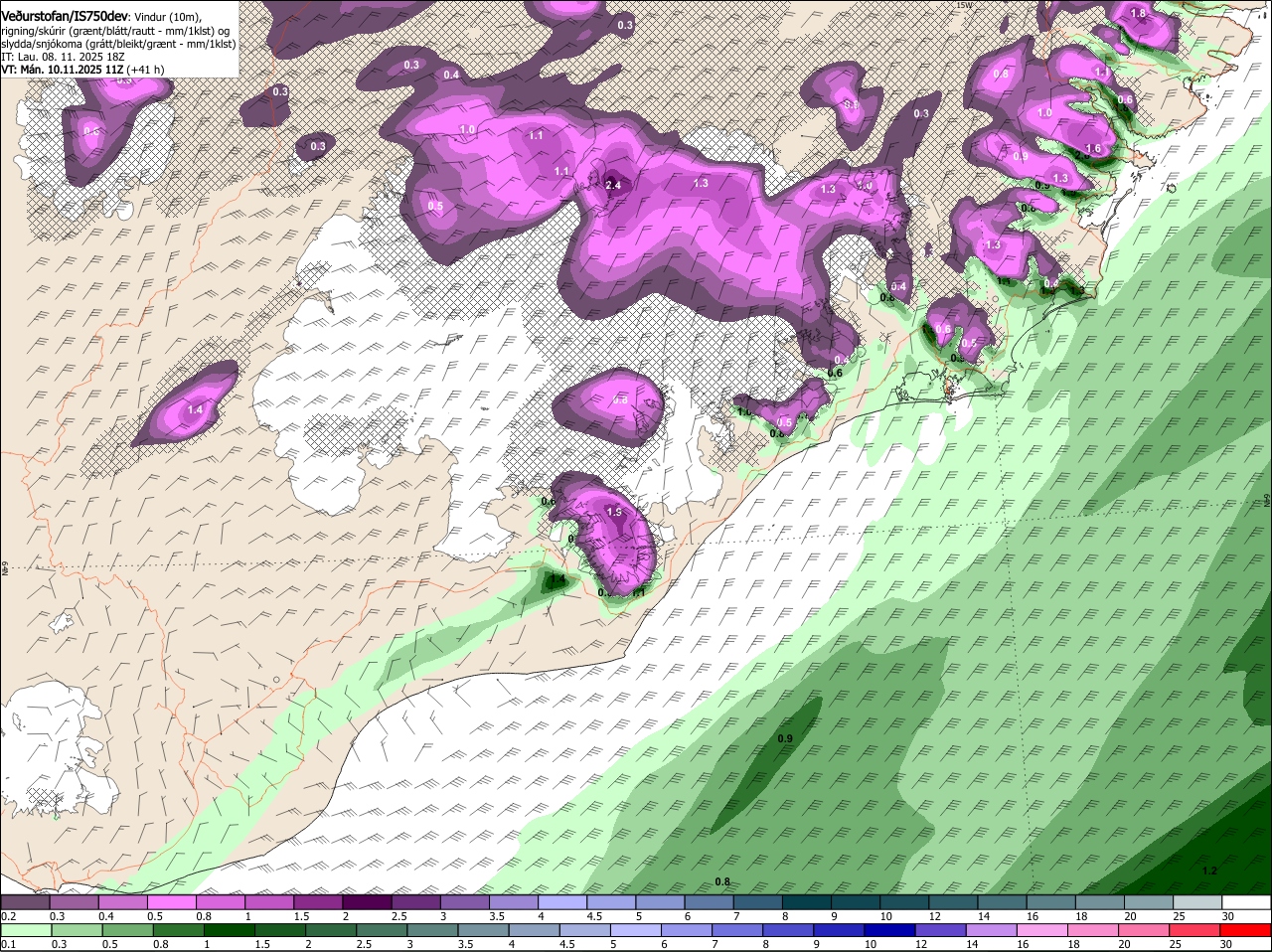Click the Veðurstofan/IS750dev title text
This screenshot has height=952, width=1272.
click(x=65, y=16)
